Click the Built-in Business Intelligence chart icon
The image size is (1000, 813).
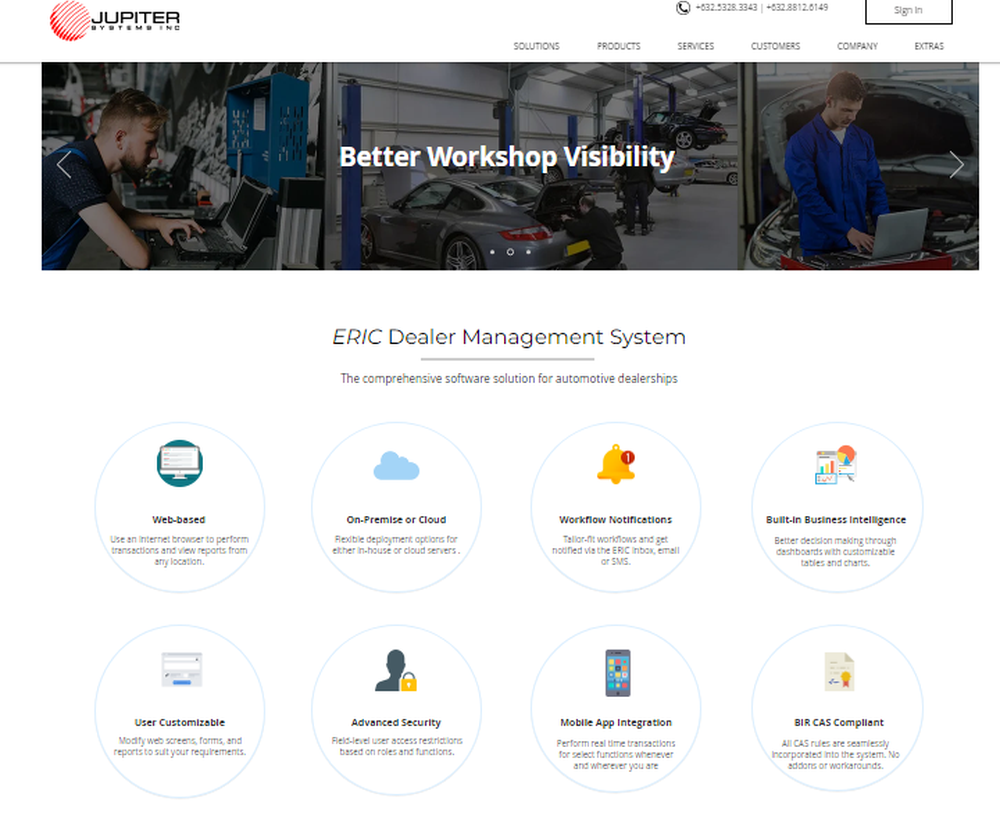click(835, 465)
